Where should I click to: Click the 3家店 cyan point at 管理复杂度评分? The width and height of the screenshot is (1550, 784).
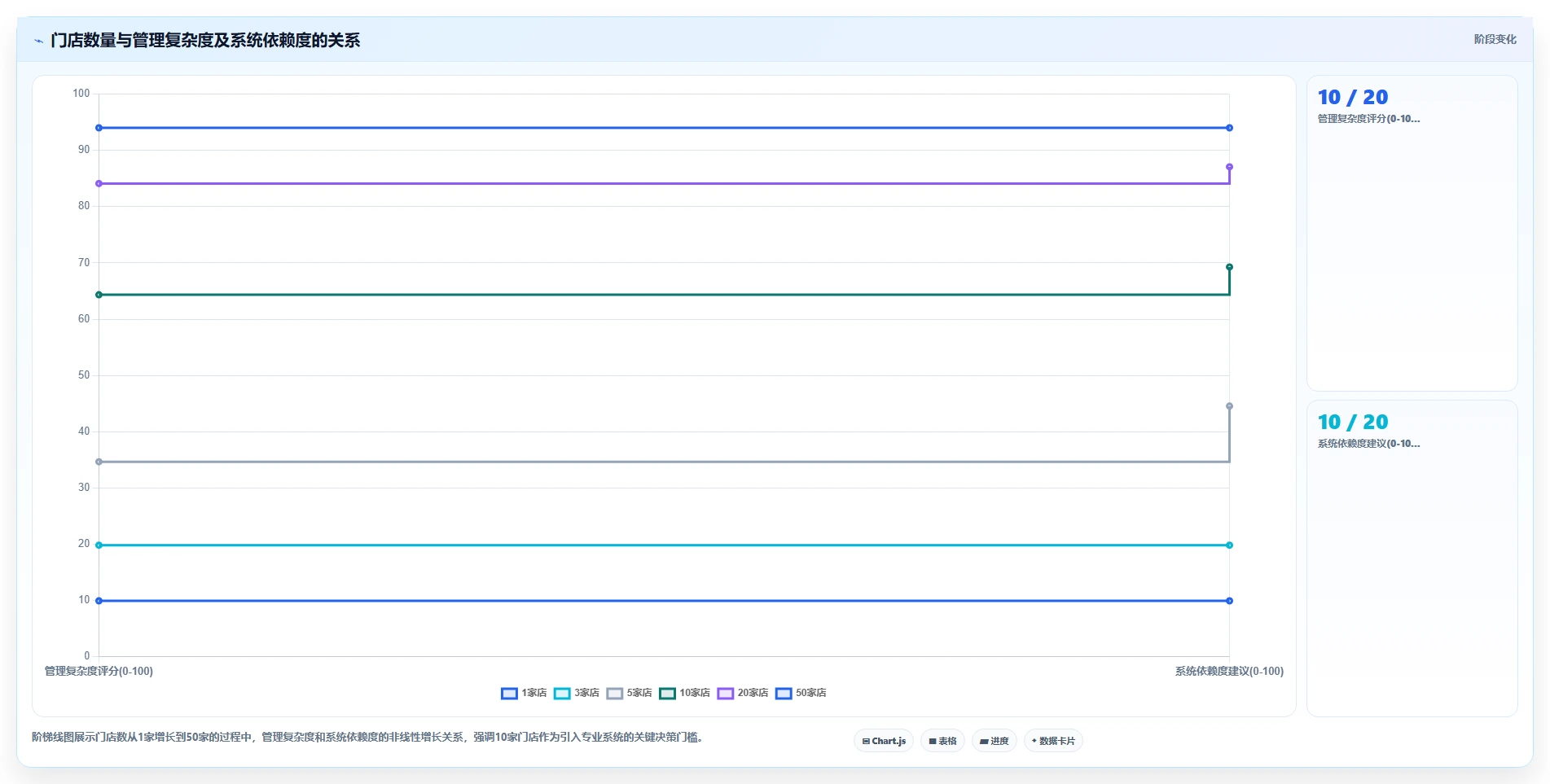[99, 545]
